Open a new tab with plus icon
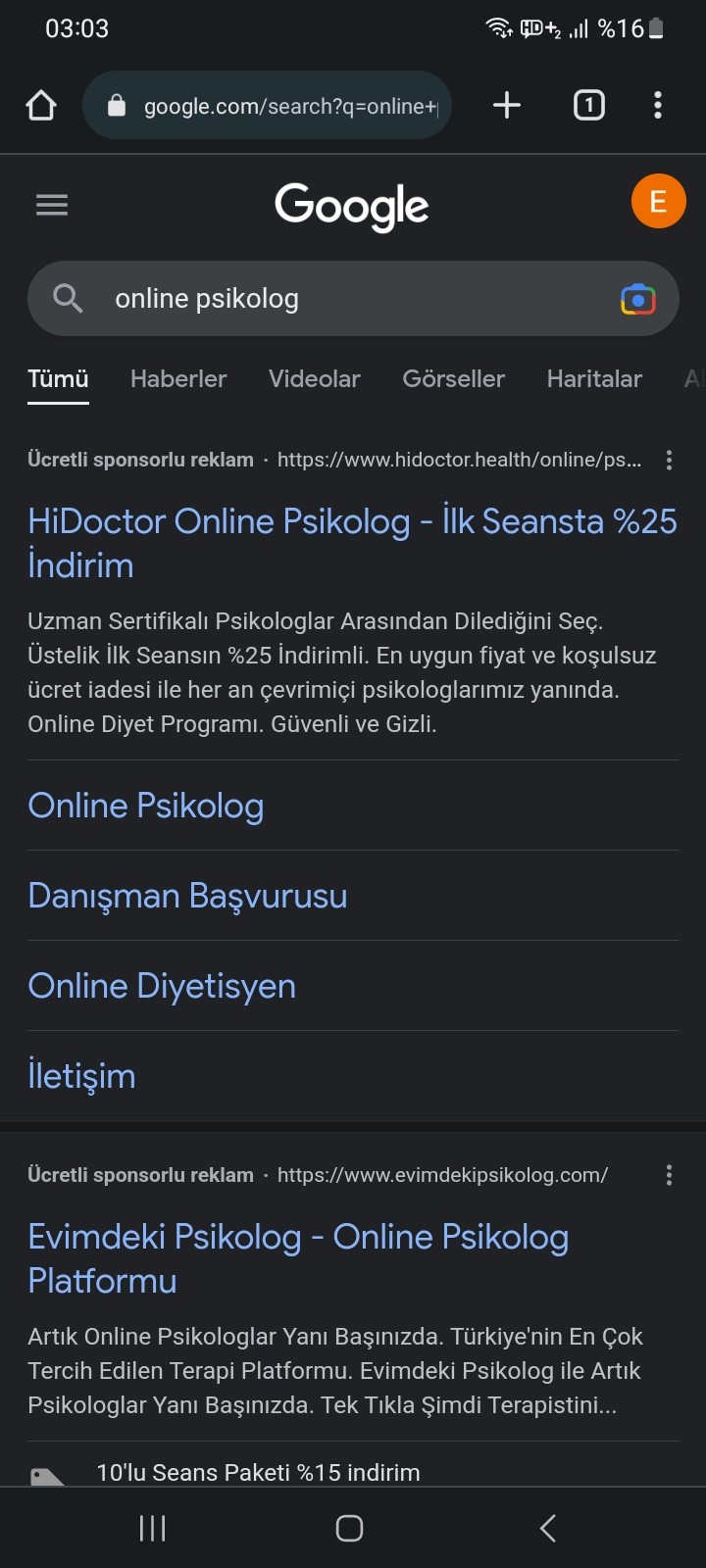 coord(506,105)
